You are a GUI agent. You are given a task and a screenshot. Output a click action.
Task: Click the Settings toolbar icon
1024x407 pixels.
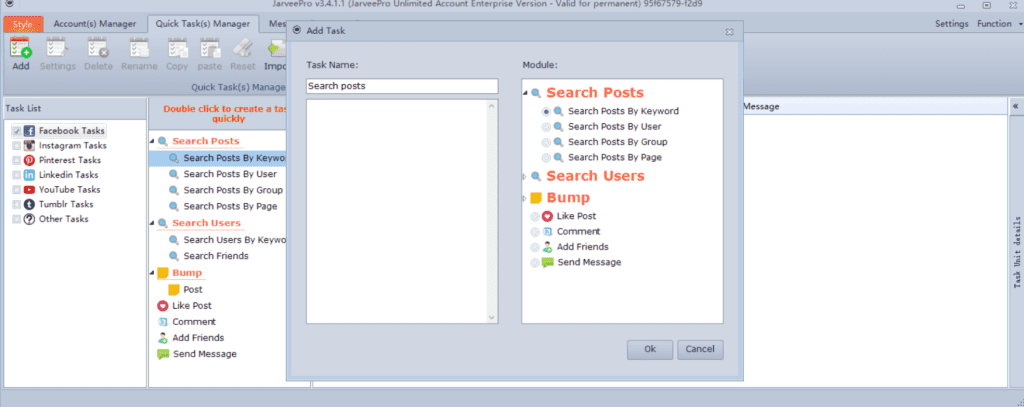tap(57, 48)
